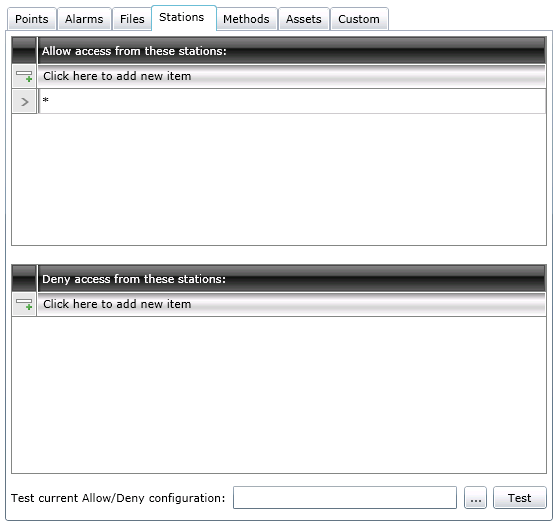Select the asterisk station entry in Allow list
The image size is (557, 527).
[292, 102]
